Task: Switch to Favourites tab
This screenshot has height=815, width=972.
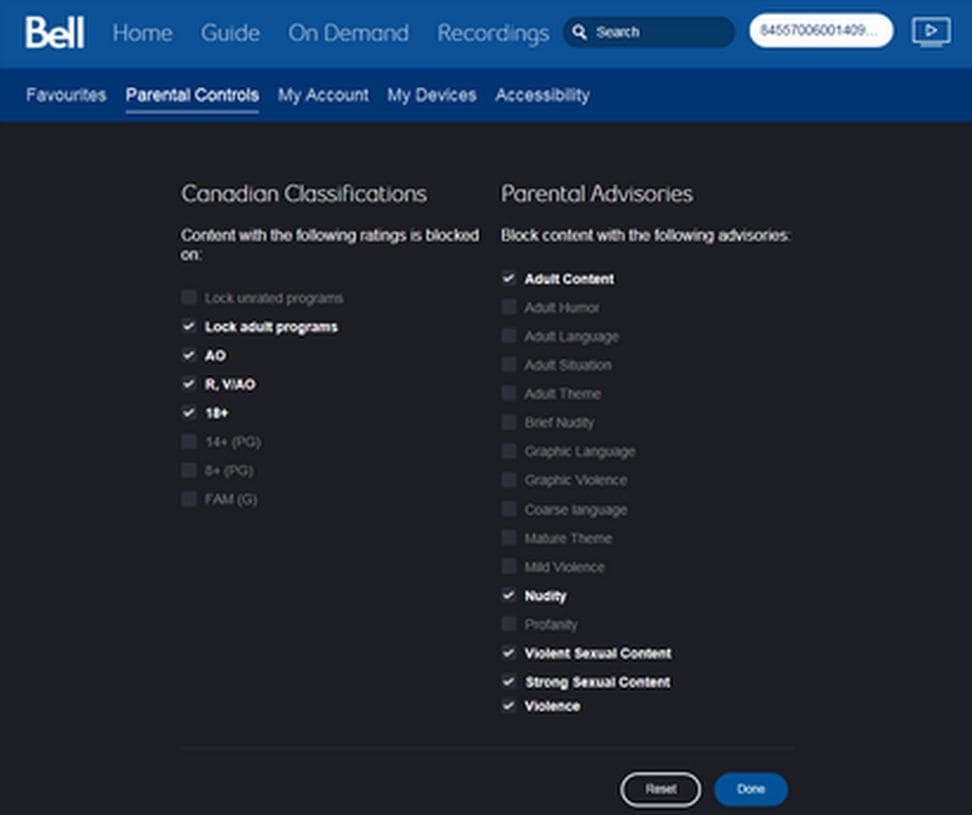Action: click(x=66, y=95)
